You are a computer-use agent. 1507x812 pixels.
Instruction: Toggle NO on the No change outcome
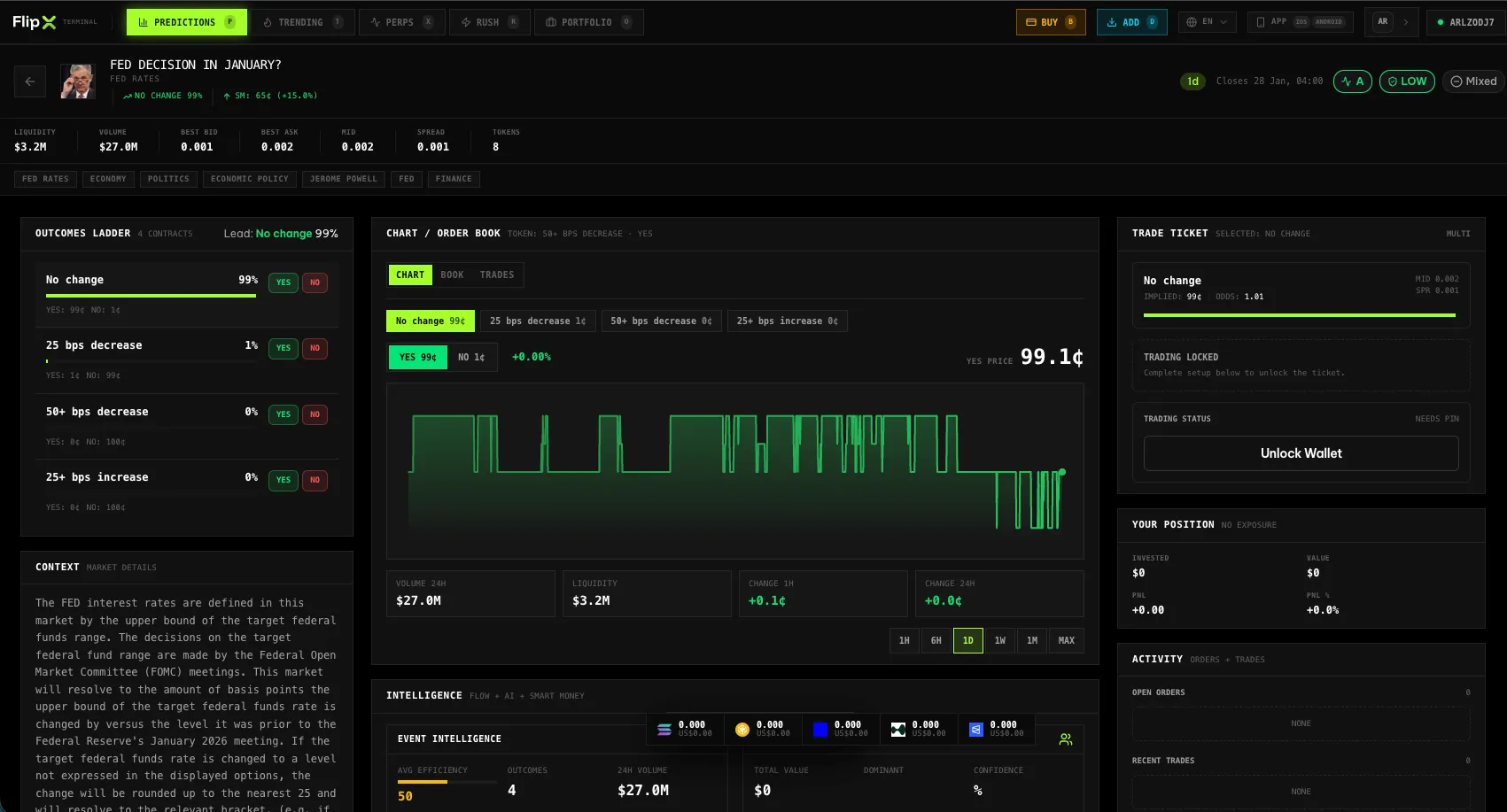[315, 282]
